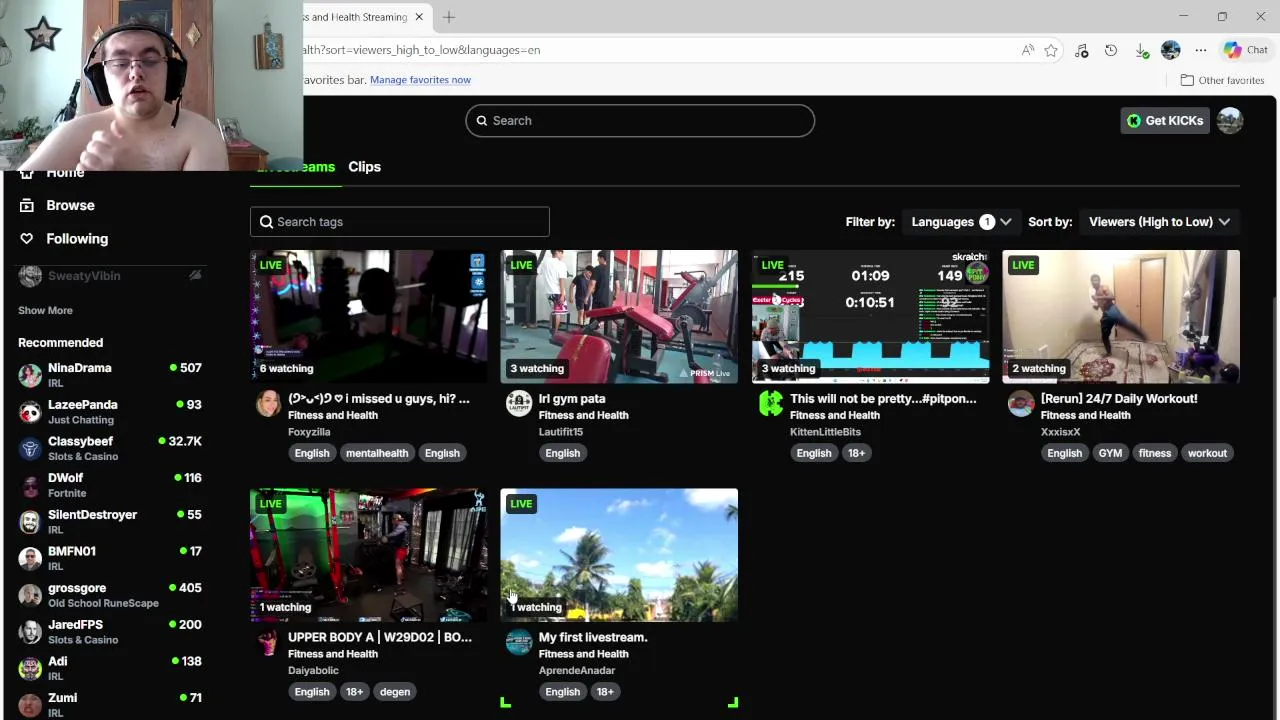Expand Show More in following list
This screenshot has height=720, width=1280.
pos(45,311)
